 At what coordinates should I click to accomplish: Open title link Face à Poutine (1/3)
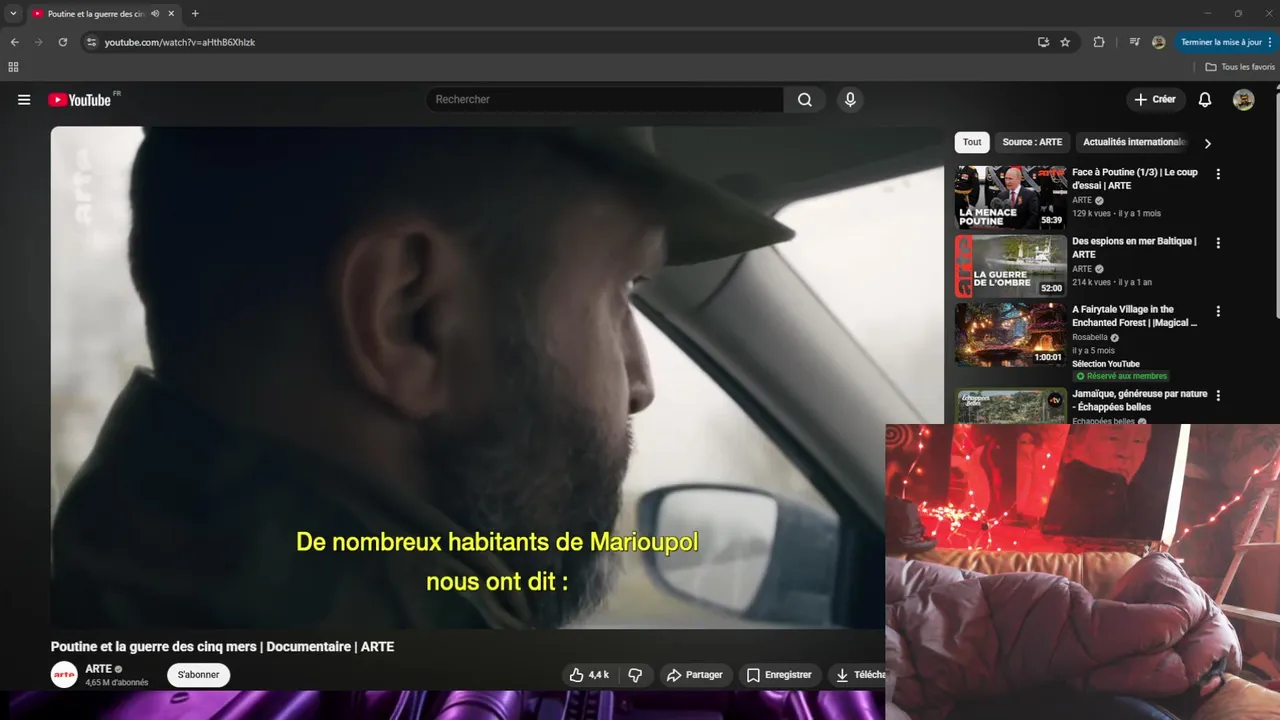point(1134,179)
